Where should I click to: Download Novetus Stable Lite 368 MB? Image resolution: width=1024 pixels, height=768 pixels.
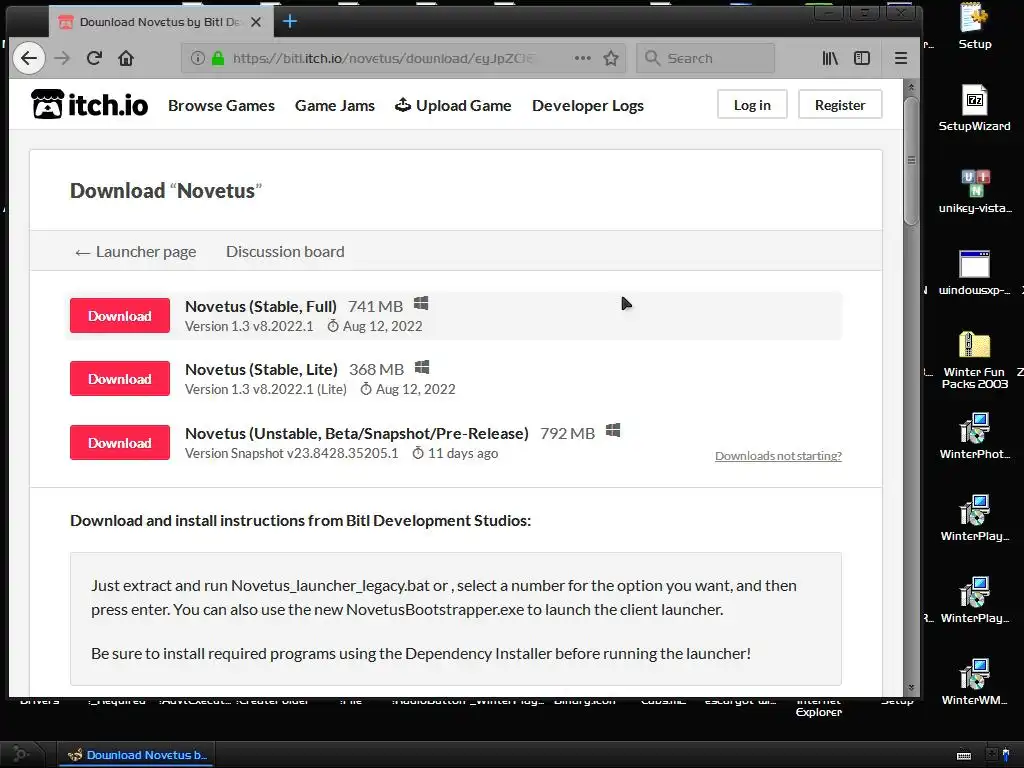[x=120, y=379]
